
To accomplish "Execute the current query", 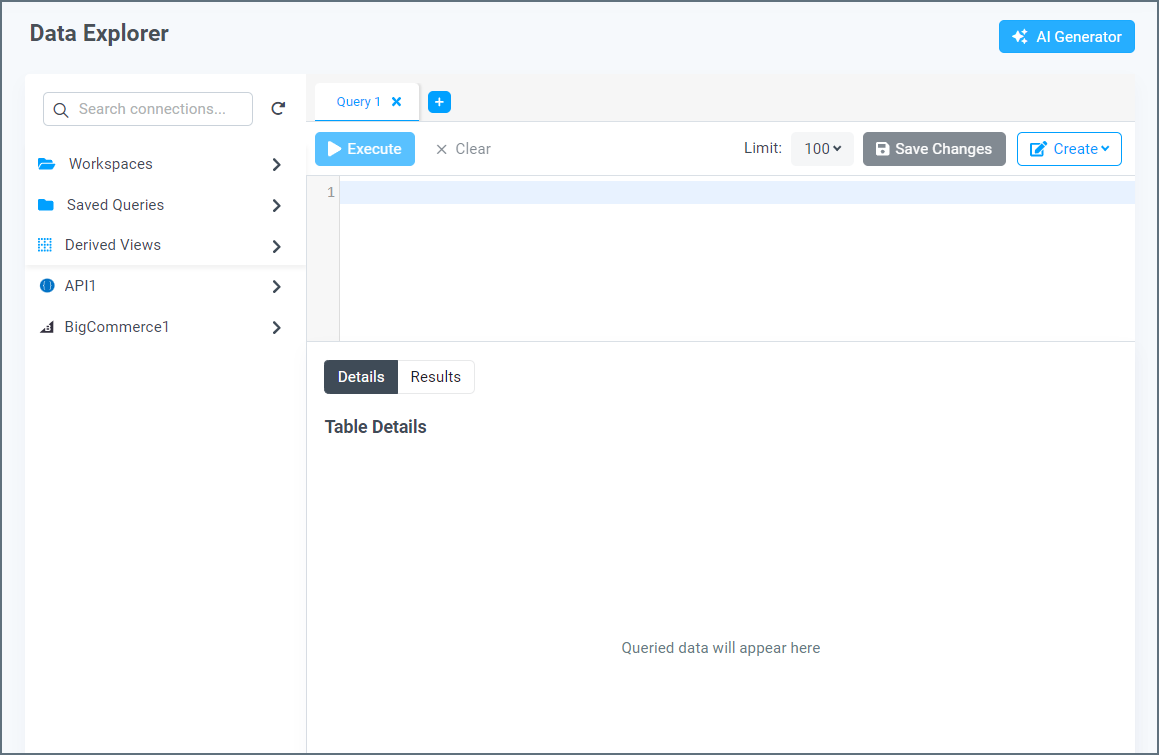I will pos(365,149).
